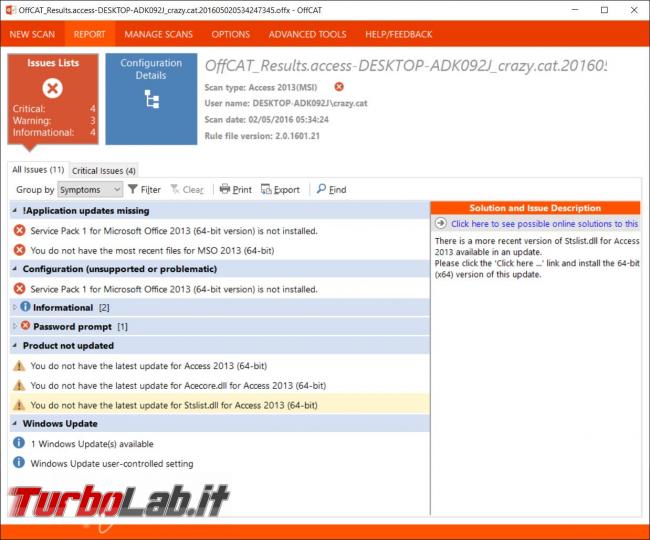650x540 pixels.
Task: Maximize the OffCAT window
Action: [604, 10]
